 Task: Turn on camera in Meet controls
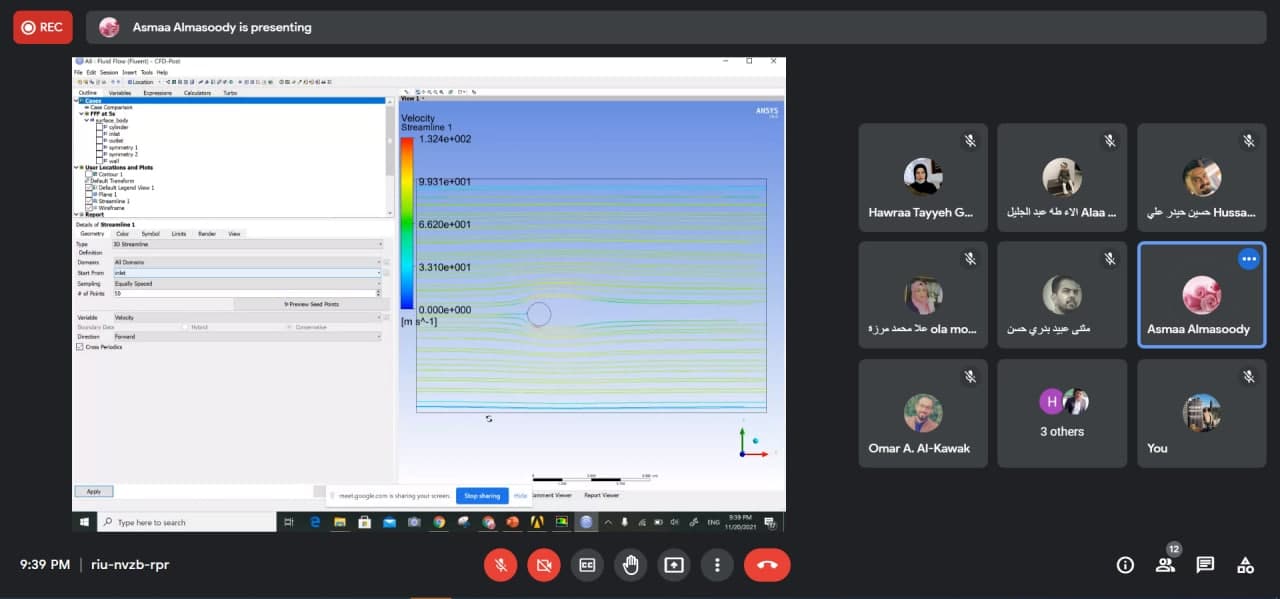pos(543,565)
